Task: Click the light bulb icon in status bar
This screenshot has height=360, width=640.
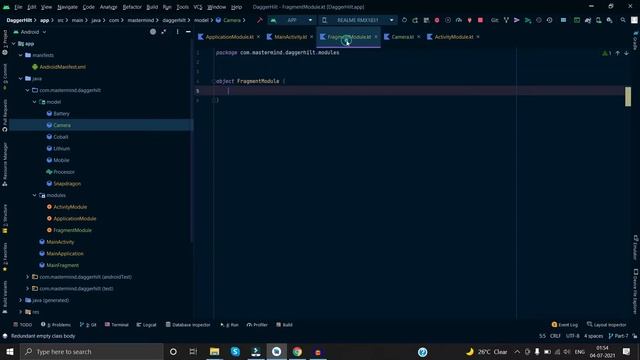Action: click(5, 336)
